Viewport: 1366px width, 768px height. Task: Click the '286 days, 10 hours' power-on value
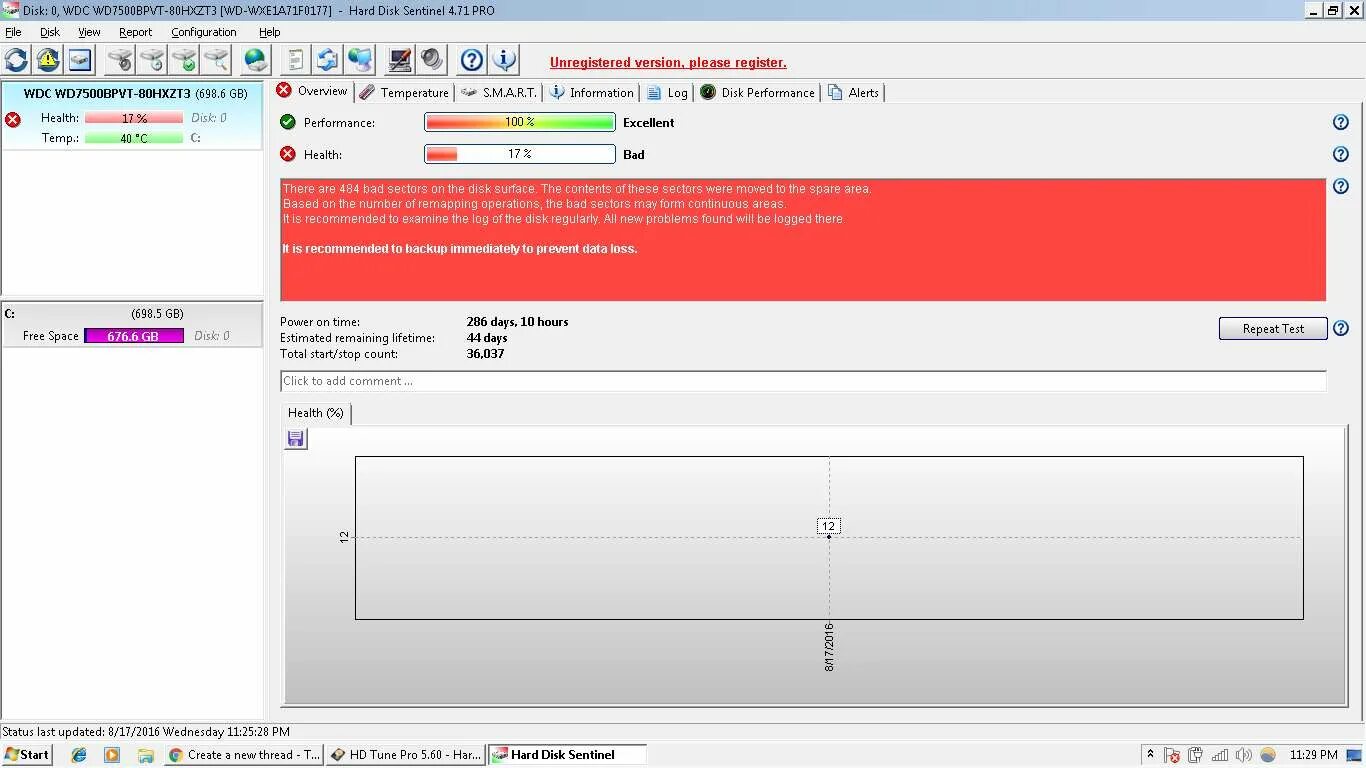pos(517,322)
